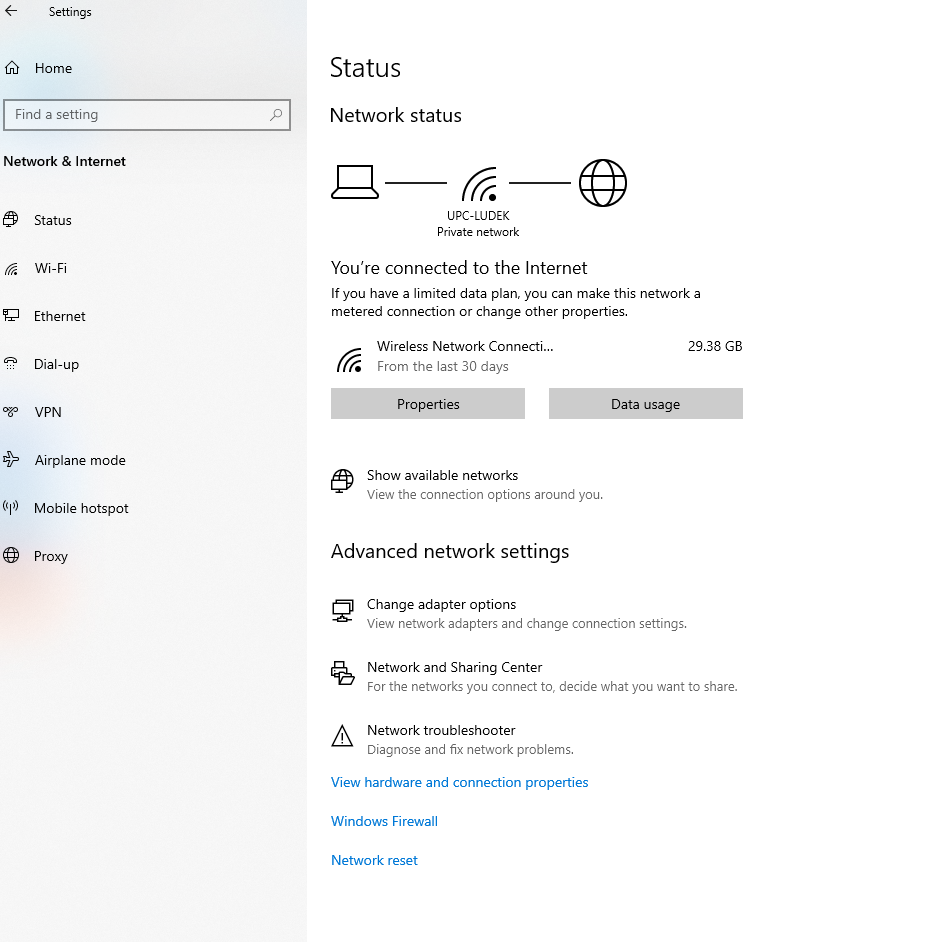Click the search magnifier icon
This screenshot has height=942, width=929.
[x=276, y=115]
